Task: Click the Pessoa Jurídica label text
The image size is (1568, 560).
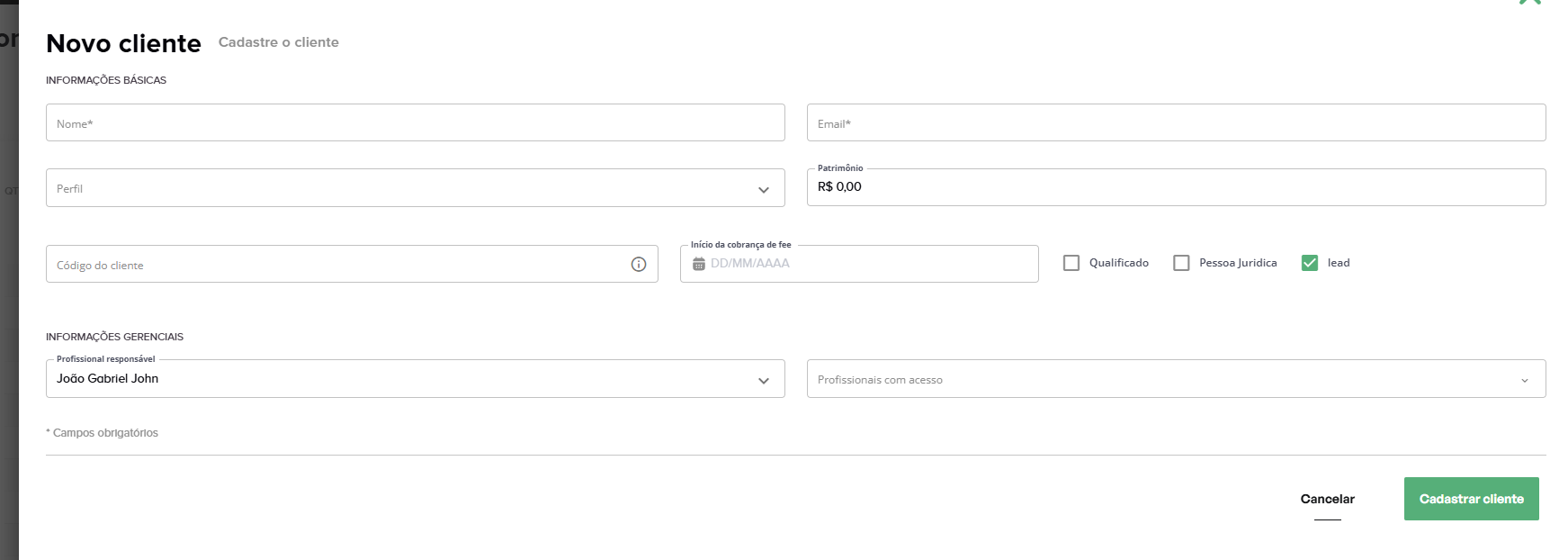Action: pos(1238,263)
